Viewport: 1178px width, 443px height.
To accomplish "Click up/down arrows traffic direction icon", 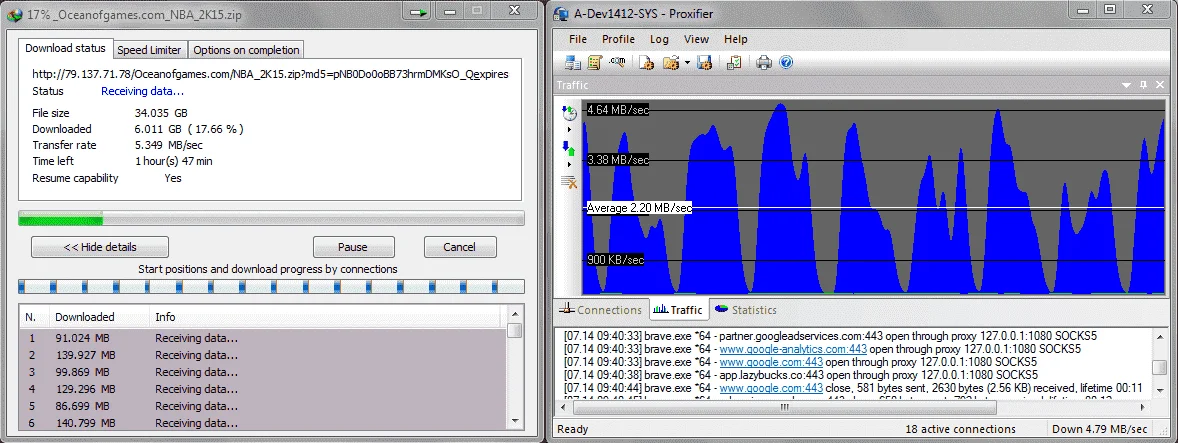I will coord(569,147).
